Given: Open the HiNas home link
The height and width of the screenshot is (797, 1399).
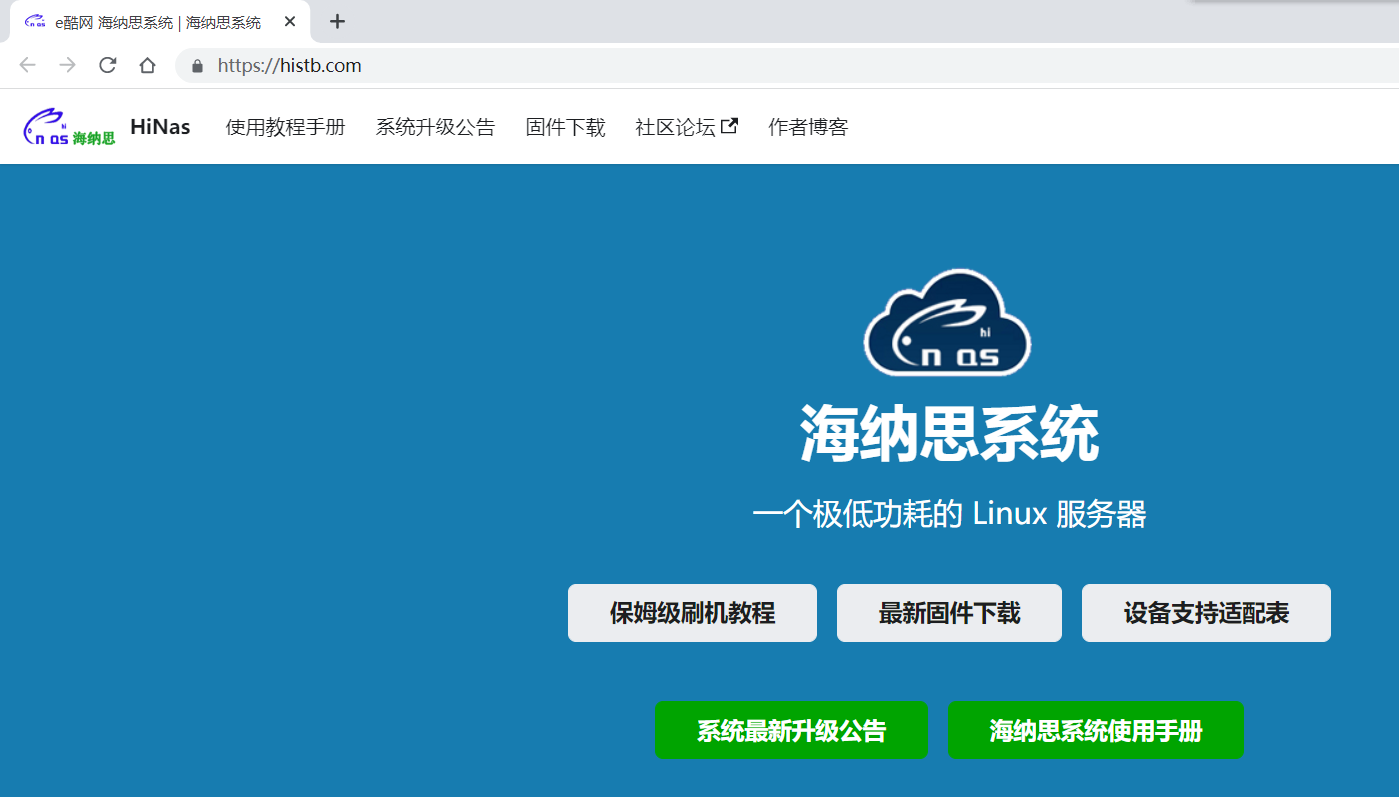Looking at the screenshot, I should coord(160,127).
